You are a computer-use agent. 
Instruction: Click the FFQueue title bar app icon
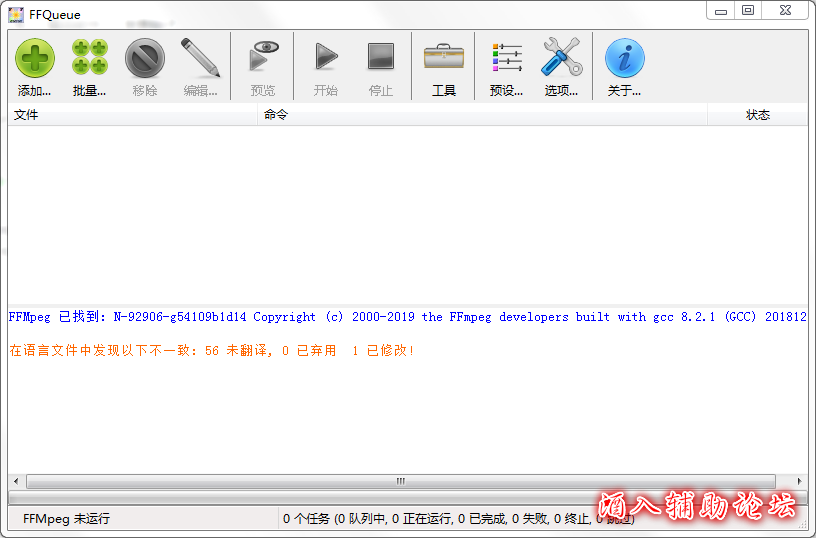[16, 14]
